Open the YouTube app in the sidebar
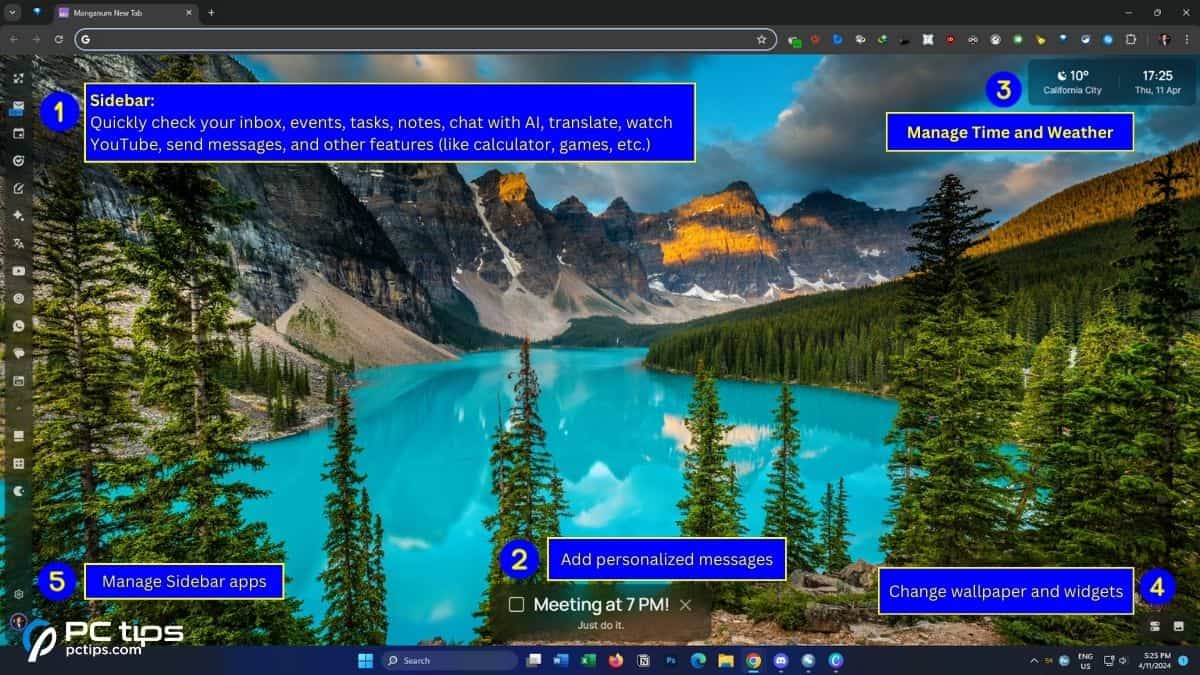 coord(18,271)
